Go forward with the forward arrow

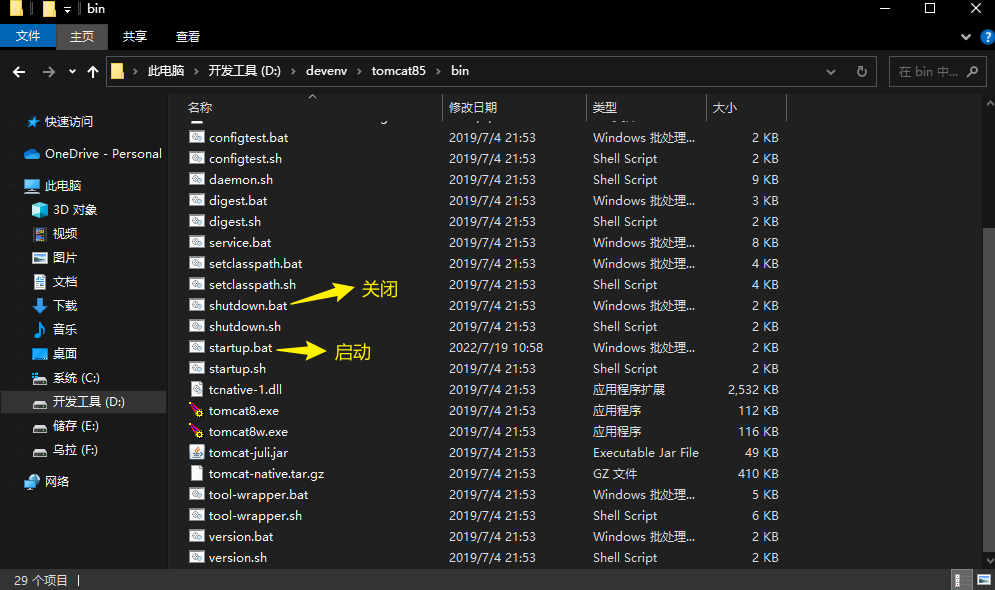[49, 72]
